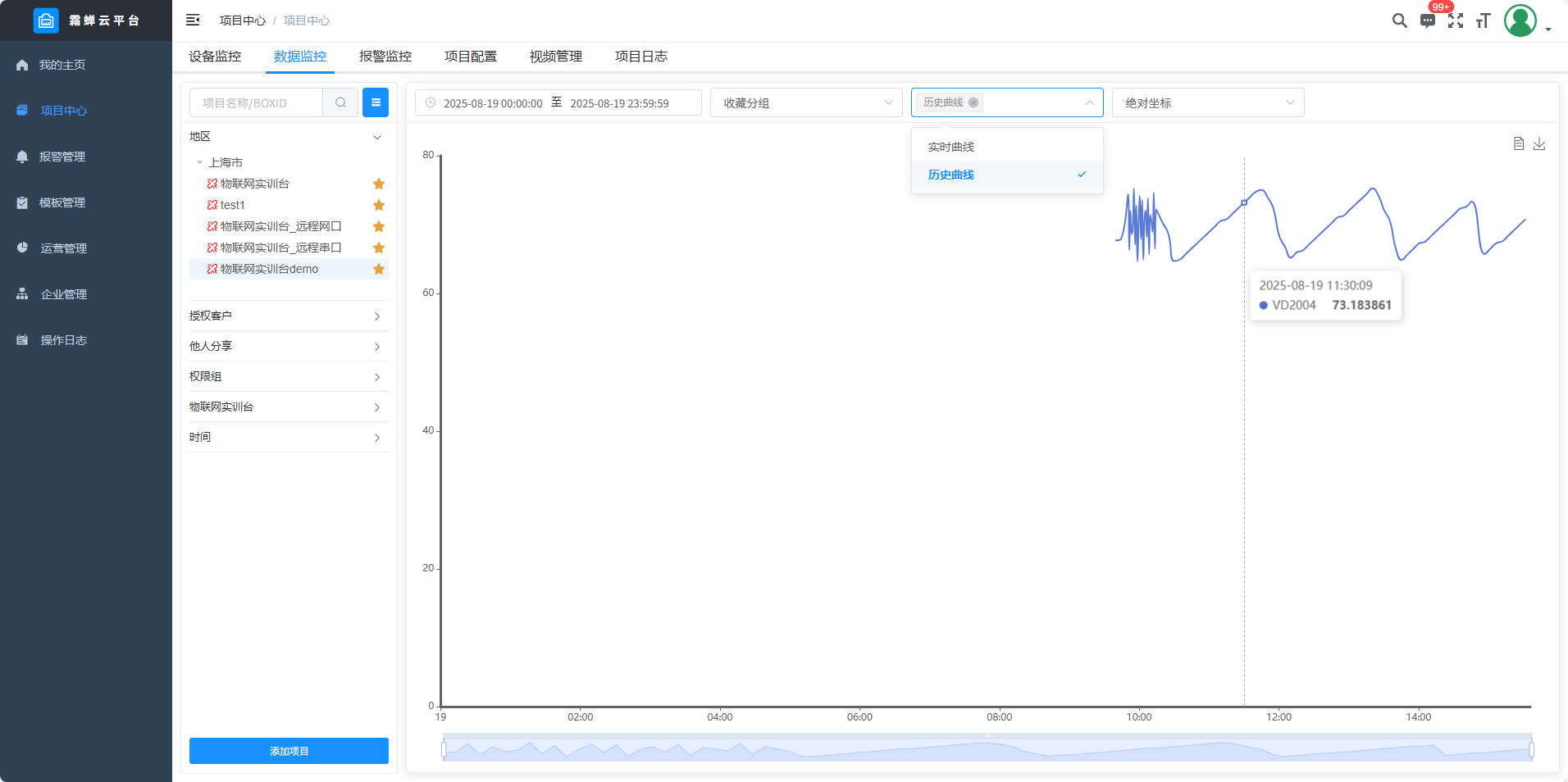Screen dimensions: 1568x782
Task: Click the right handle of chart zoom slider
Action: click(x=1531, y=748)
